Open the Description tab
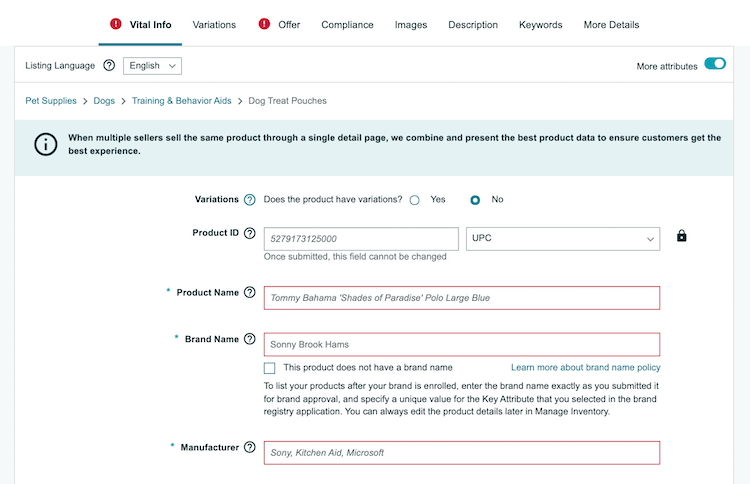Screen dimensions: 750x484 pos(473,24)
